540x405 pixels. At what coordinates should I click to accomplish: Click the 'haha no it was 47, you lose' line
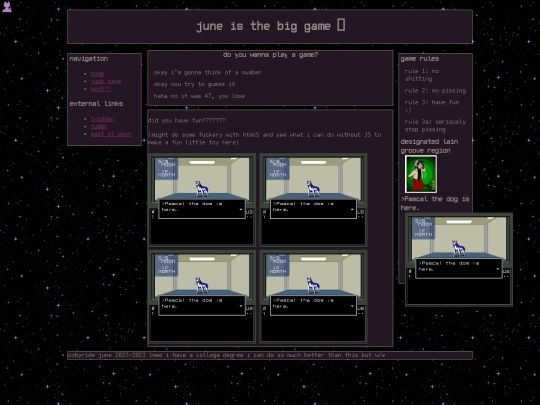[x=199, y=96]
